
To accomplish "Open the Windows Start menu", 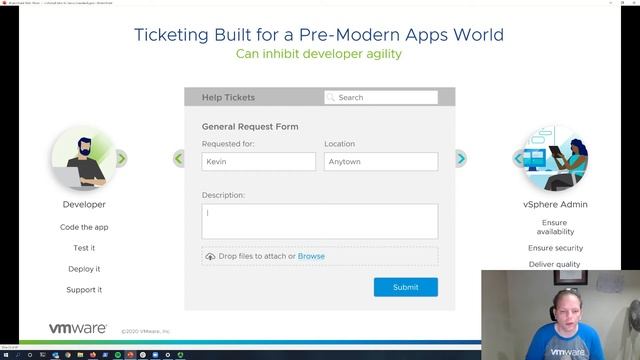I will 6,355.
